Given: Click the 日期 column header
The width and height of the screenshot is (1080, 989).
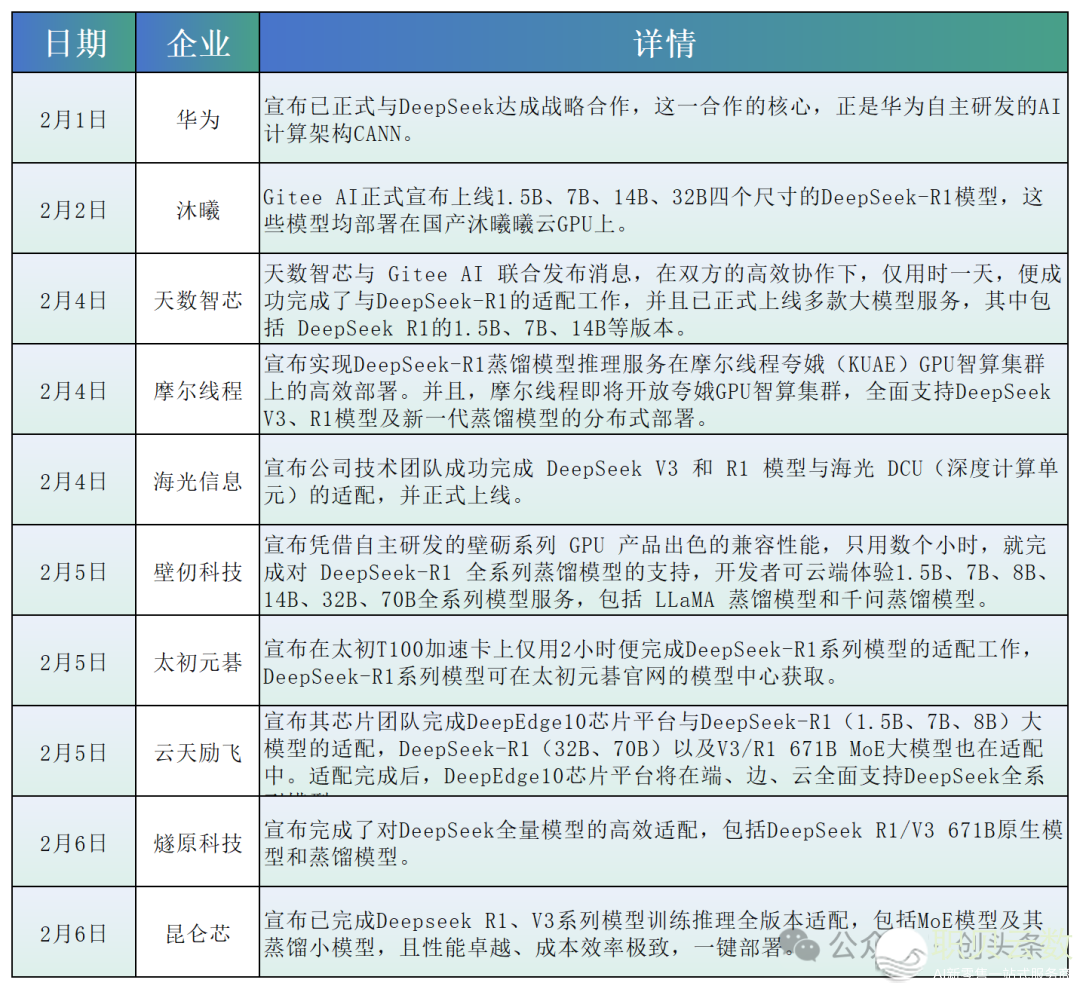Looking at the screenshot, I should click(x=74, y=44).
